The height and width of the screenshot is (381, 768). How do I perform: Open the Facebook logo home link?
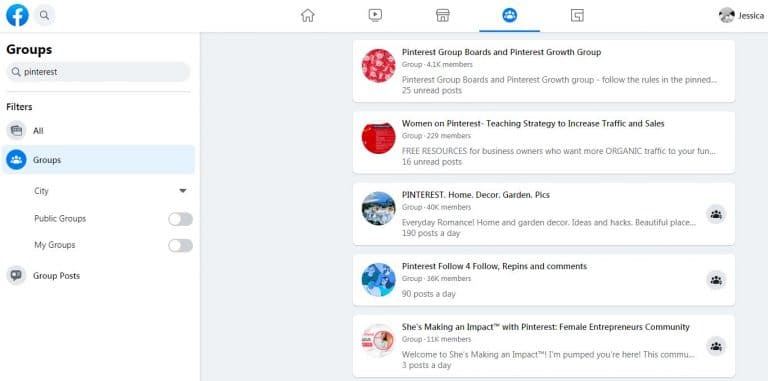pyautogui.click(x=17, y=15)
